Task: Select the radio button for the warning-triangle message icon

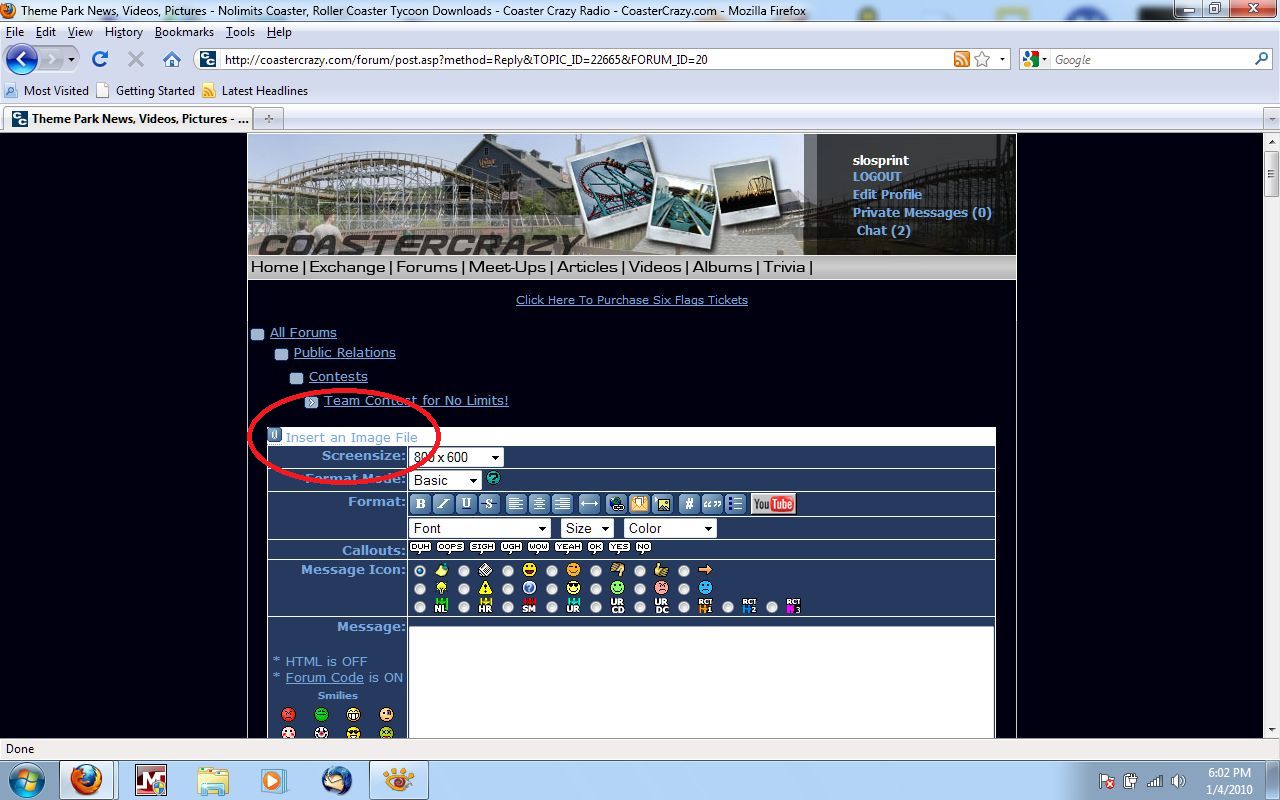Action: 463,589
